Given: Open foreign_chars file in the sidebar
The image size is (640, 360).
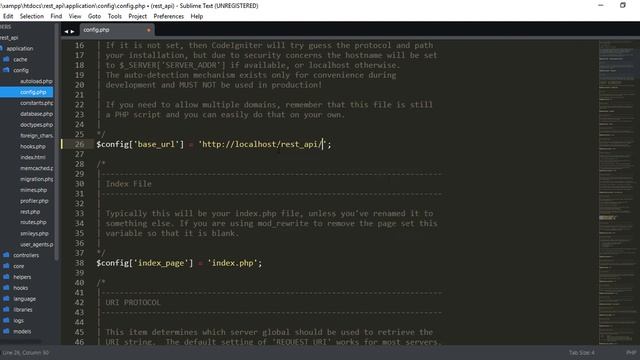Looking at the screenshot, I should click(36, 136).
